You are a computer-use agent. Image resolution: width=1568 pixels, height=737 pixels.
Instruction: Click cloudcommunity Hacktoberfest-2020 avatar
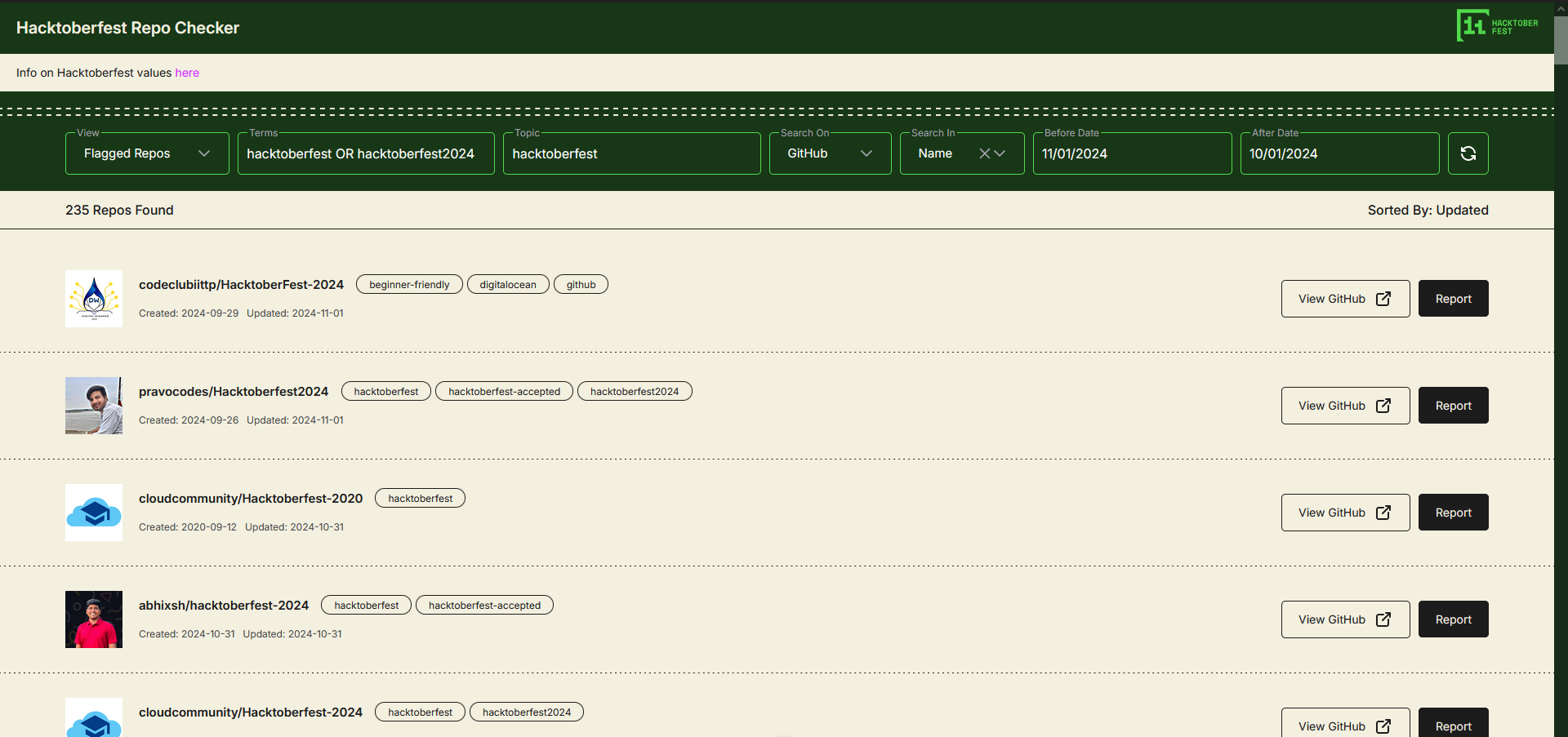tap(94, 513)
